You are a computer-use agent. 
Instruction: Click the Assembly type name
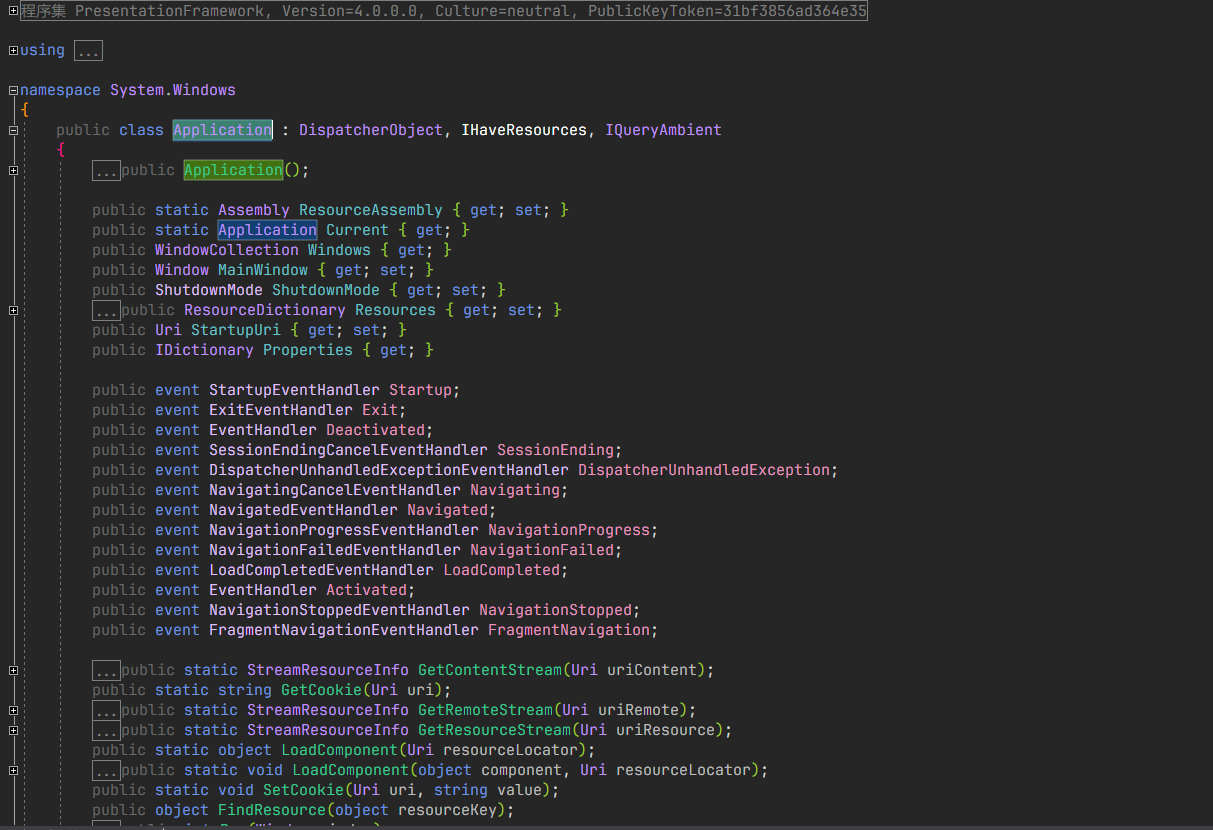254,210
